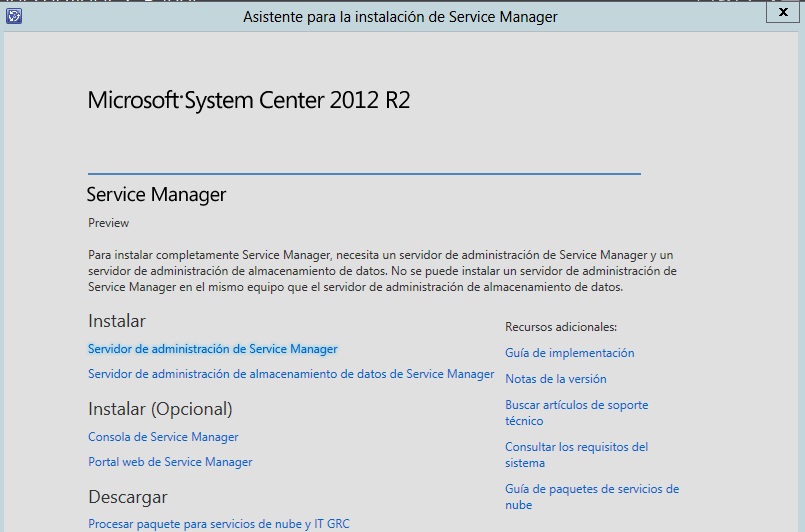Click the Preview label under Service Manager
The image size is (805, 532).
108,223
